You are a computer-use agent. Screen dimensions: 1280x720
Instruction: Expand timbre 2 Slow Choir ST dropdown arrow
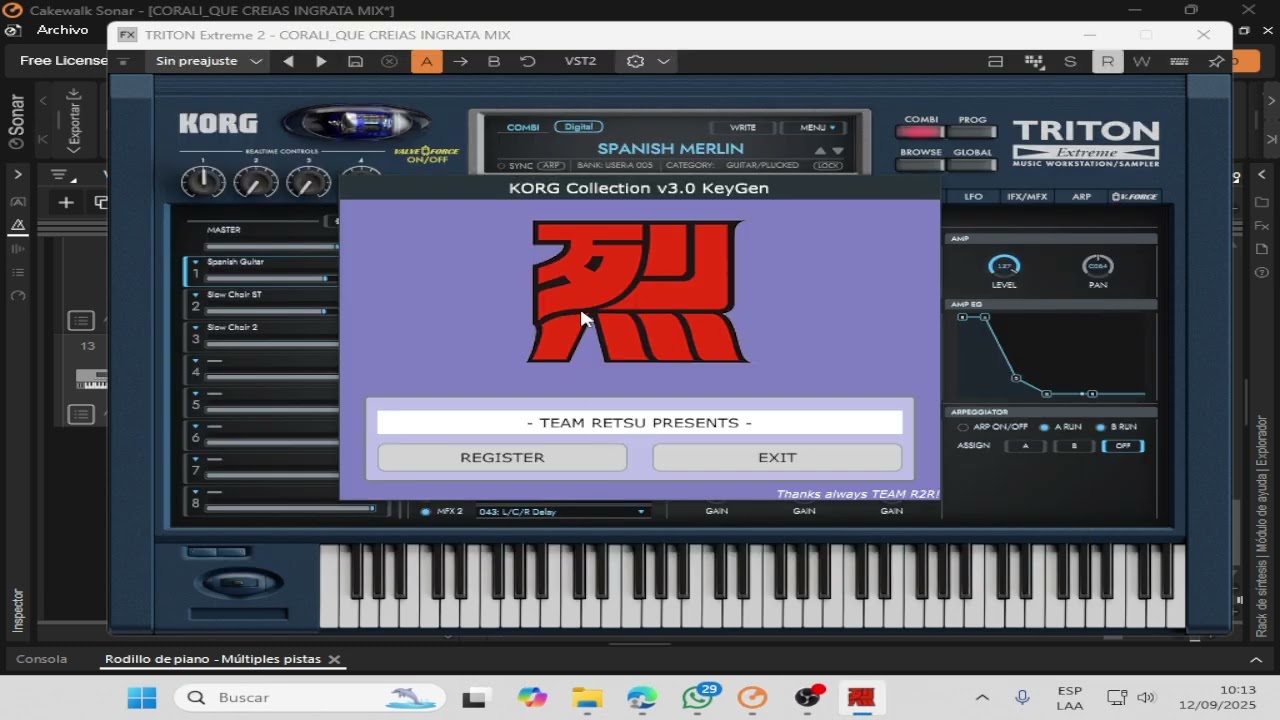click(196, 295)
